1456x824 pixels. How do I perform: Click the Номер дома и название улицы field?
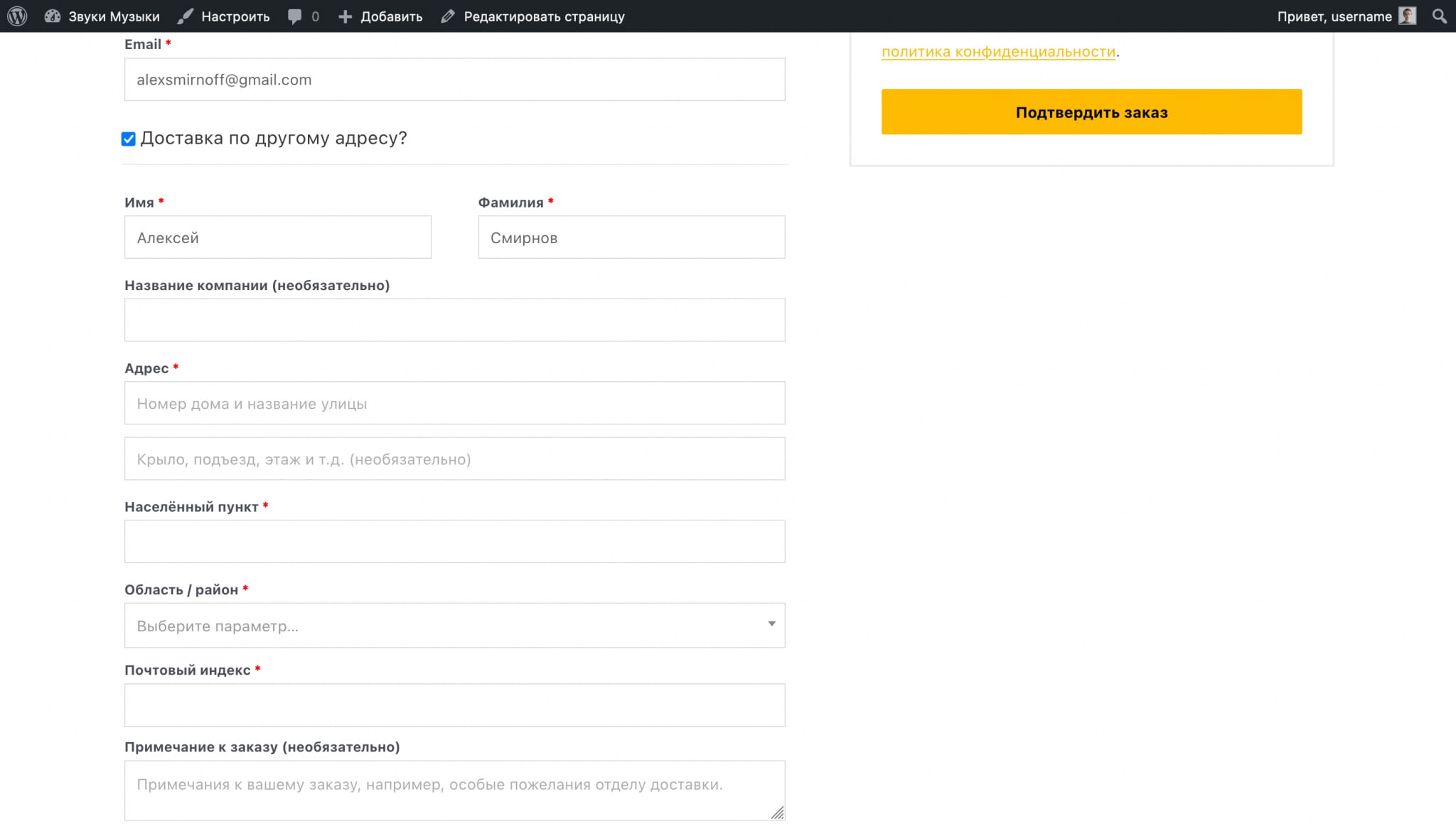coord(455,403)
